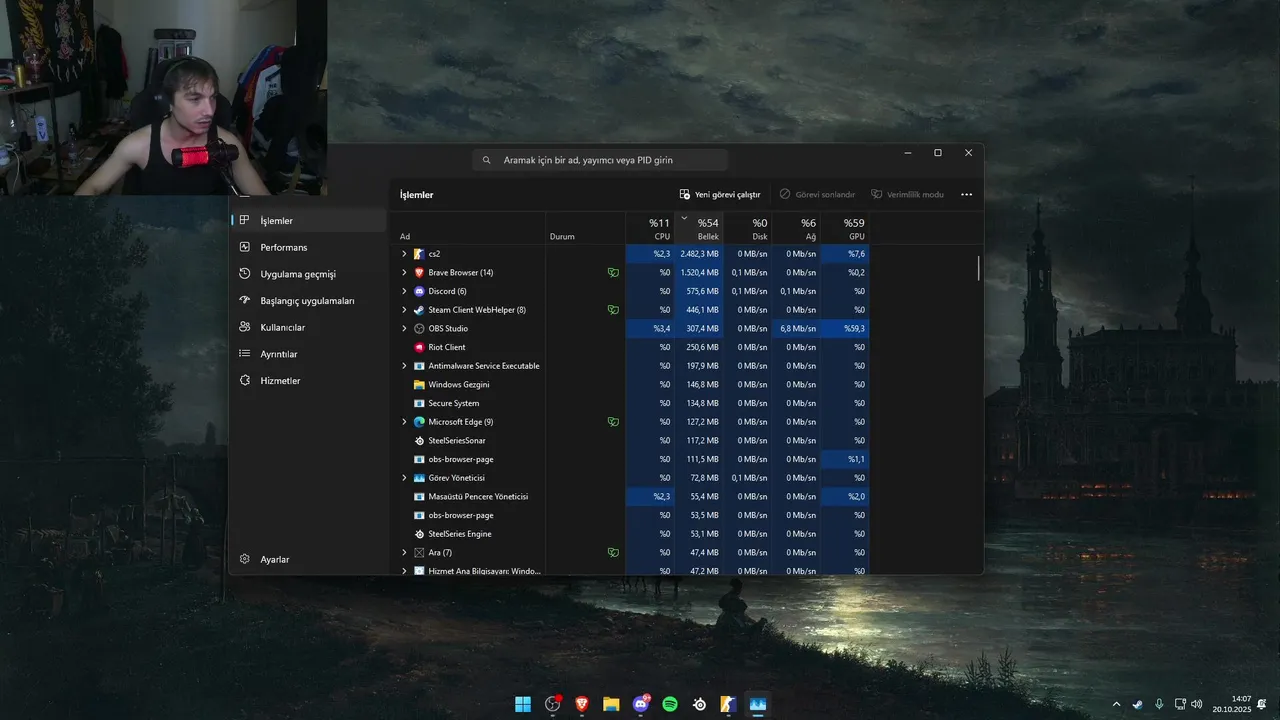
Task: Click efficiency leaf icon on Brave Browser row
Action: [613, 272]
